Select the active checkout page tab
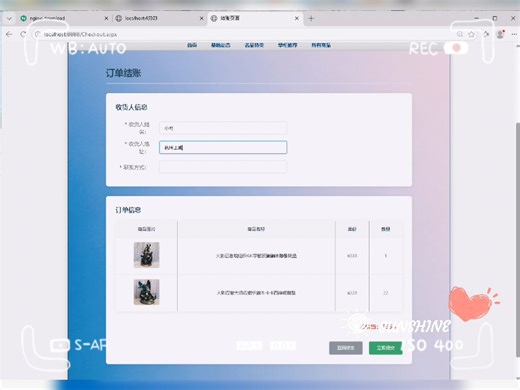Viewport: 520px width, 390px height. pos(255,18)
